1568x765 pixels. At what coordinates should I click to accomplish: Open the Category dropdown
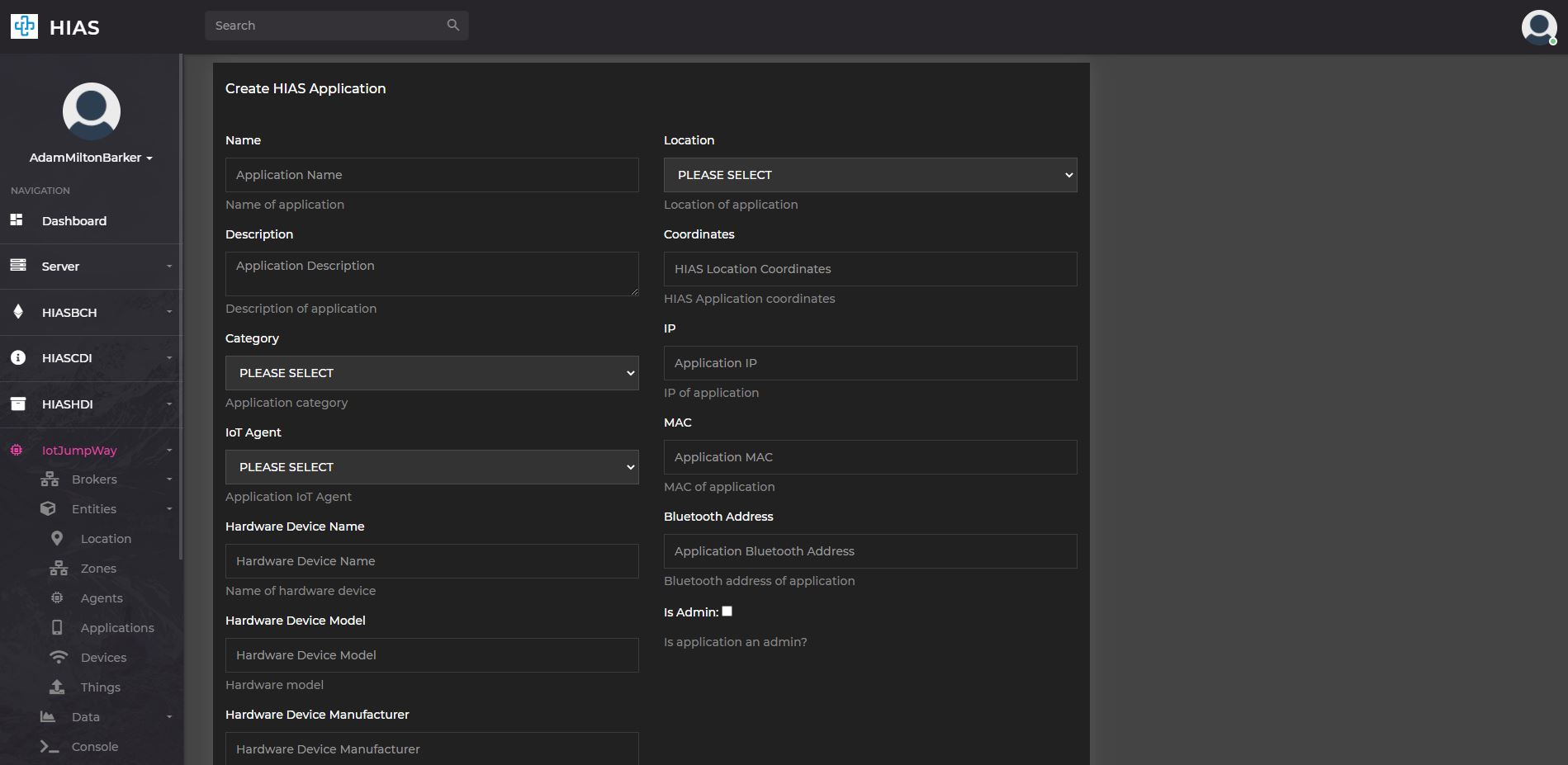pyautogui.click(x=432, y=373)
